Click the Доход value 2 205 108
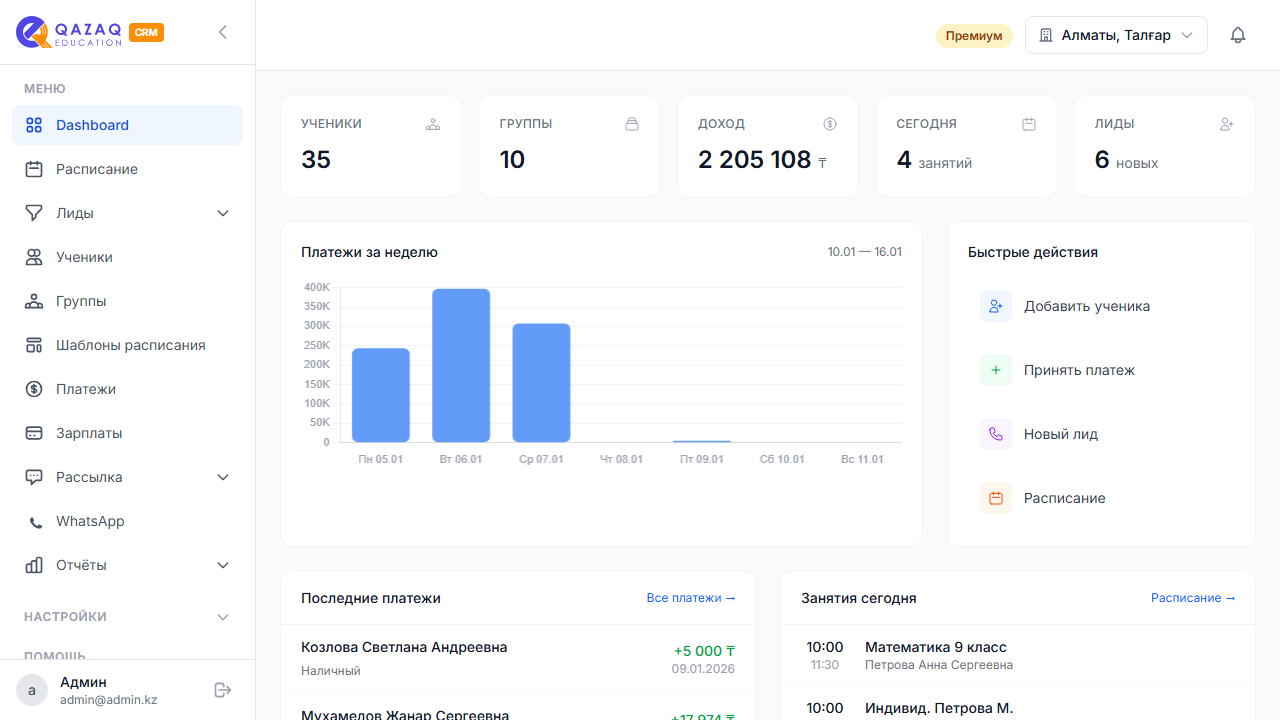Viewport: 1280px width, 720px height. [x=755, y=160]
